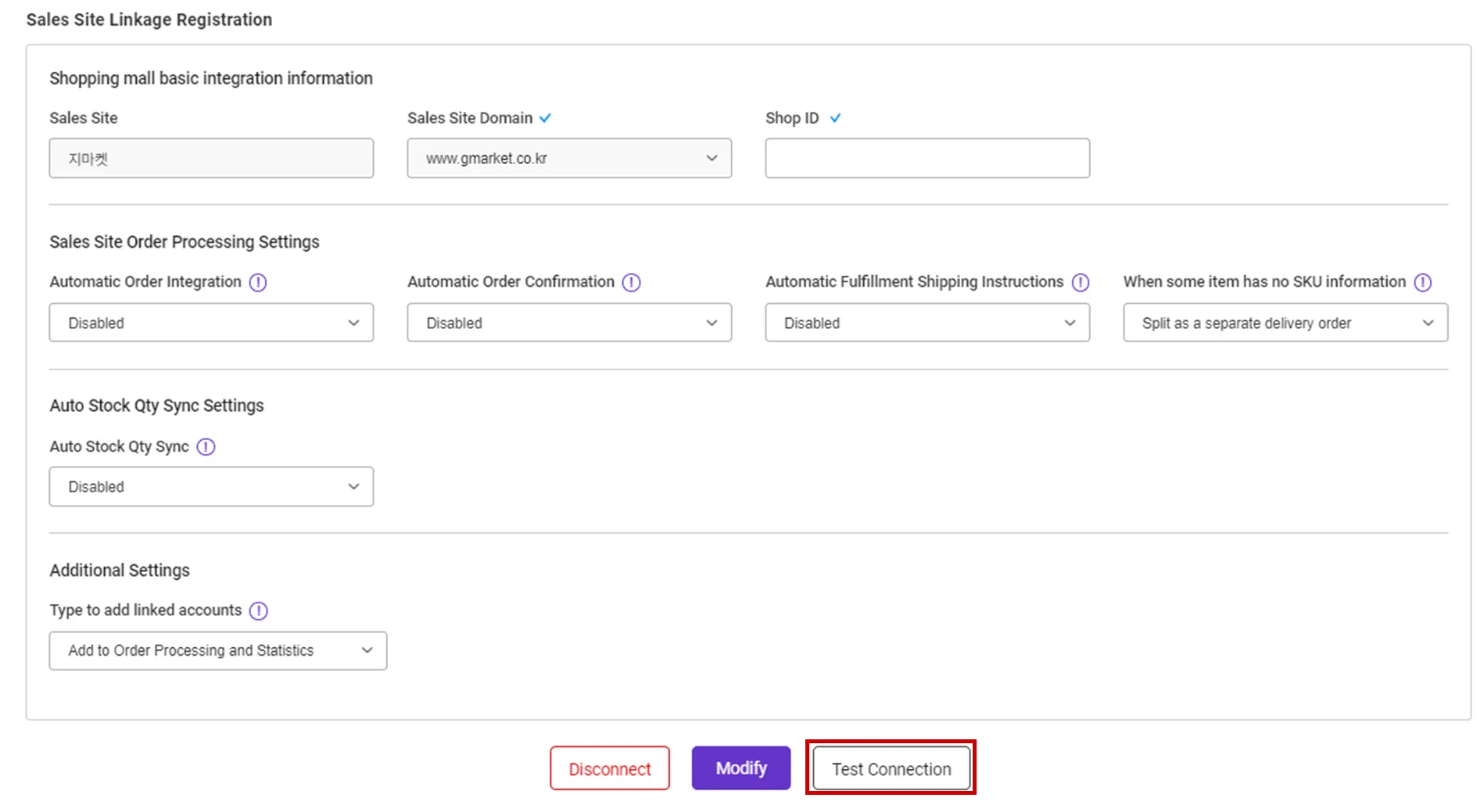Screen dimensions: 1484x812
Task: Click checkmark icon beside Sales Site Domain
Action: click(x=545, y=118)
